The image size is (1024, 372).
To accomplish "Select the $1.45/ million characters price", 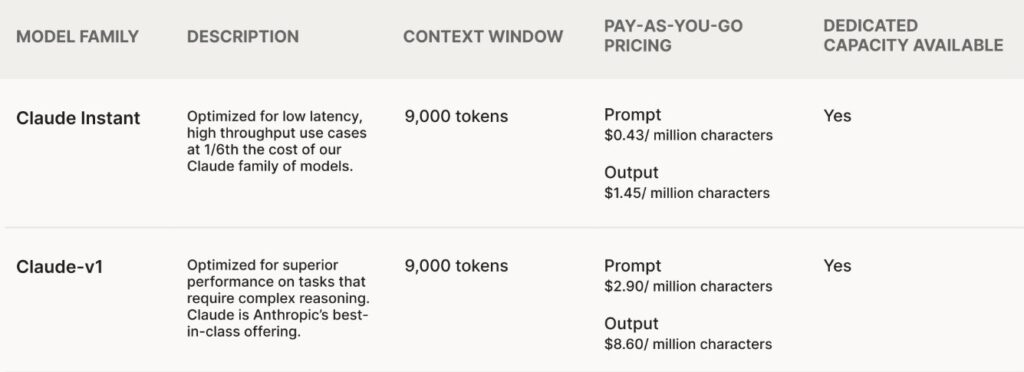I will (687, 193).
